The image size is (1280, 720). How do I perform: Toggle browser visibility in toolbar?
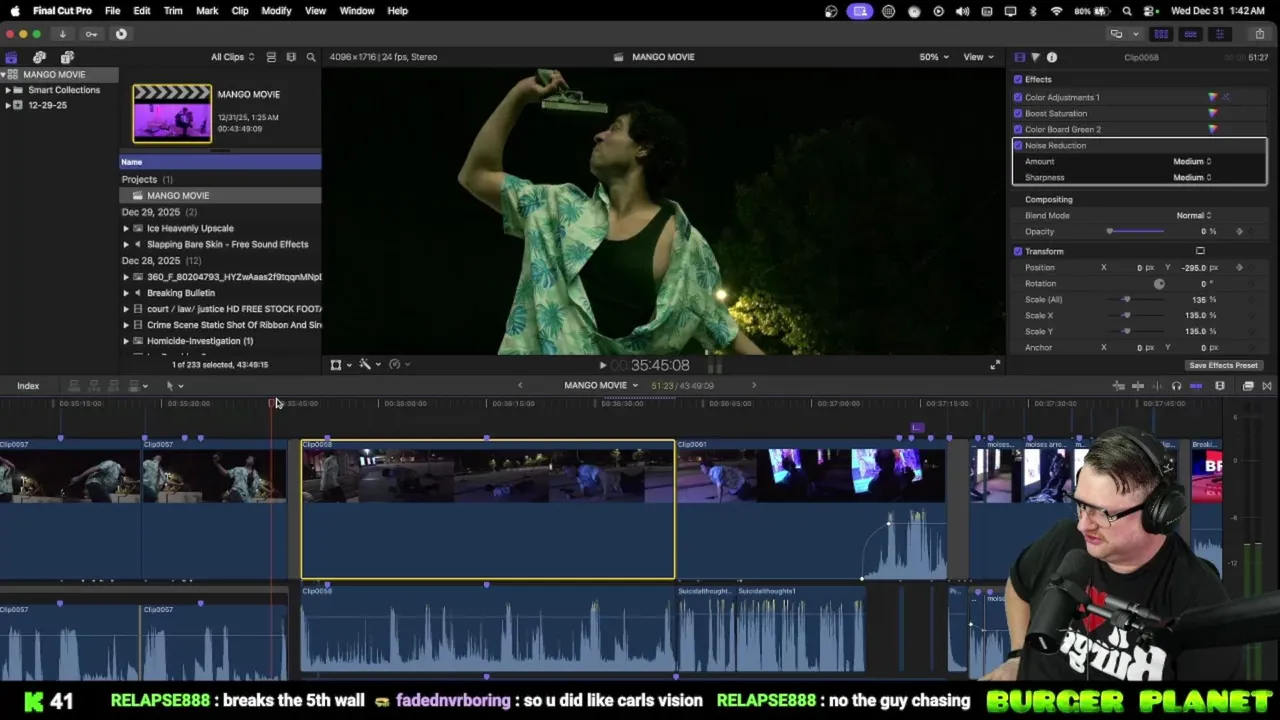click(x=1161, y=34)
